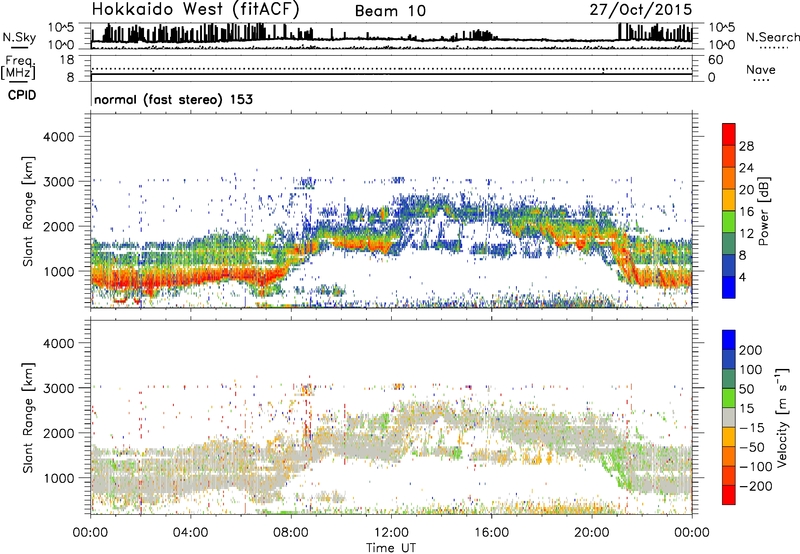
Task: Click the '12' label on Power scale
Action: (x=746, y=234)
